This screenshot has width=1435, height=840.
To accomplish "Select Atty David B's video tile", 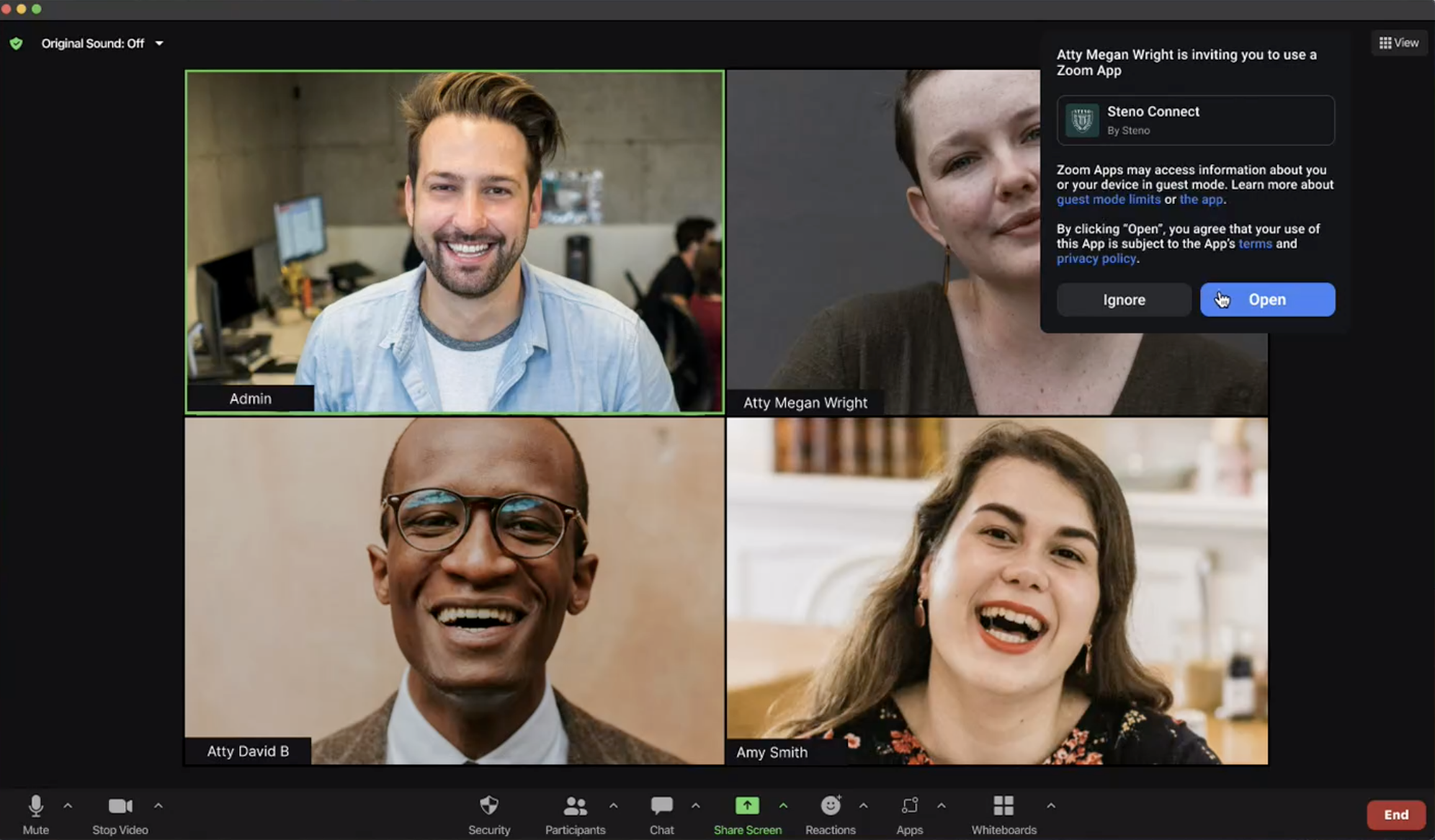I will [455, 591].
